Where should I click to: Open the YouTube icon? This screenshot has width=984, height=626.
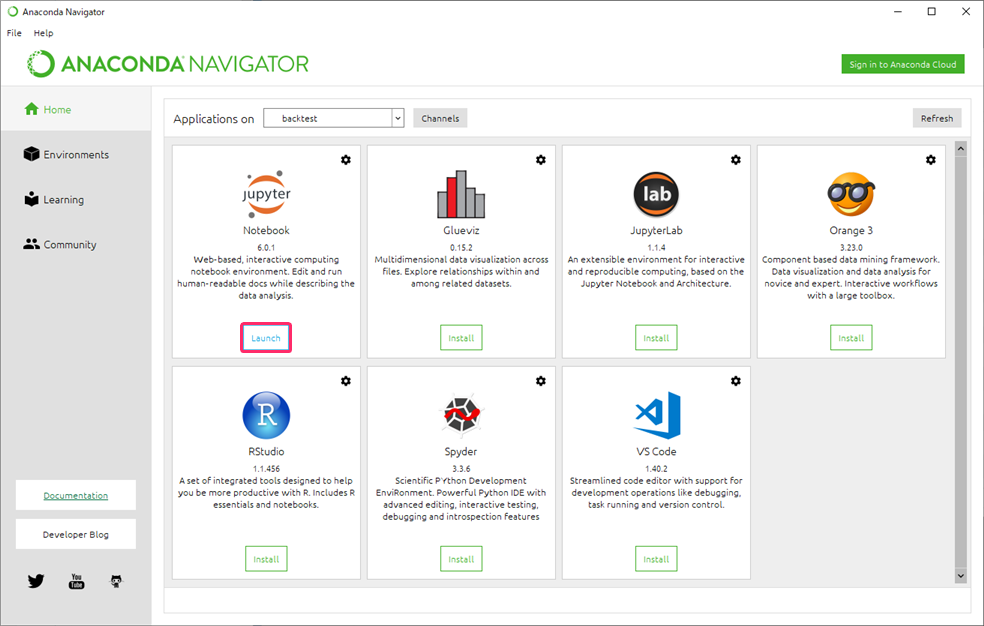point(77,581)
